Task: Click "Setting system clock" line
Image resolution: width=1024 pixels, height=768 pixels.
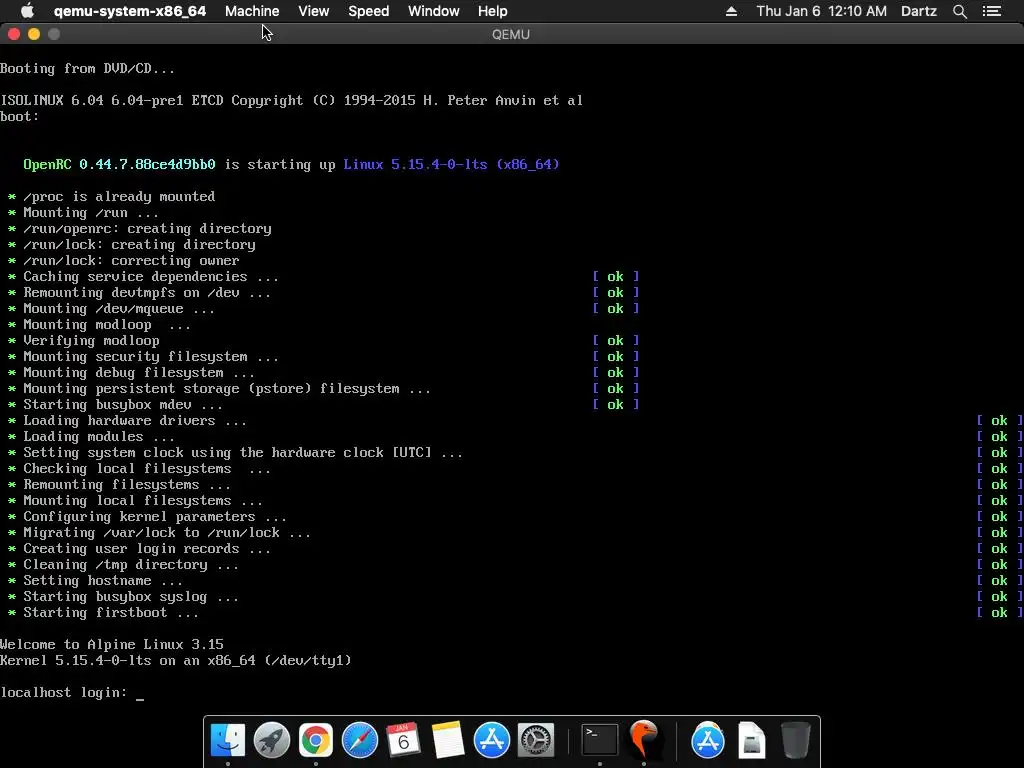Action: (x=243, y=453)
